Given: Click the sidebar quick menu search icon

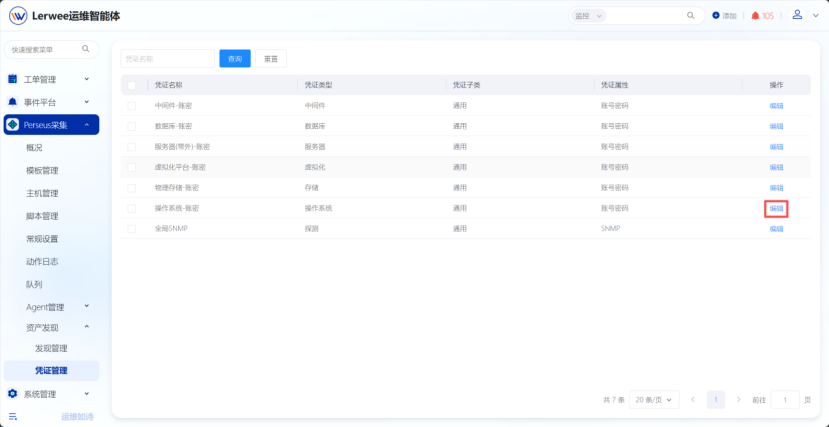Looking at the screenshot, I should [86, 49].
